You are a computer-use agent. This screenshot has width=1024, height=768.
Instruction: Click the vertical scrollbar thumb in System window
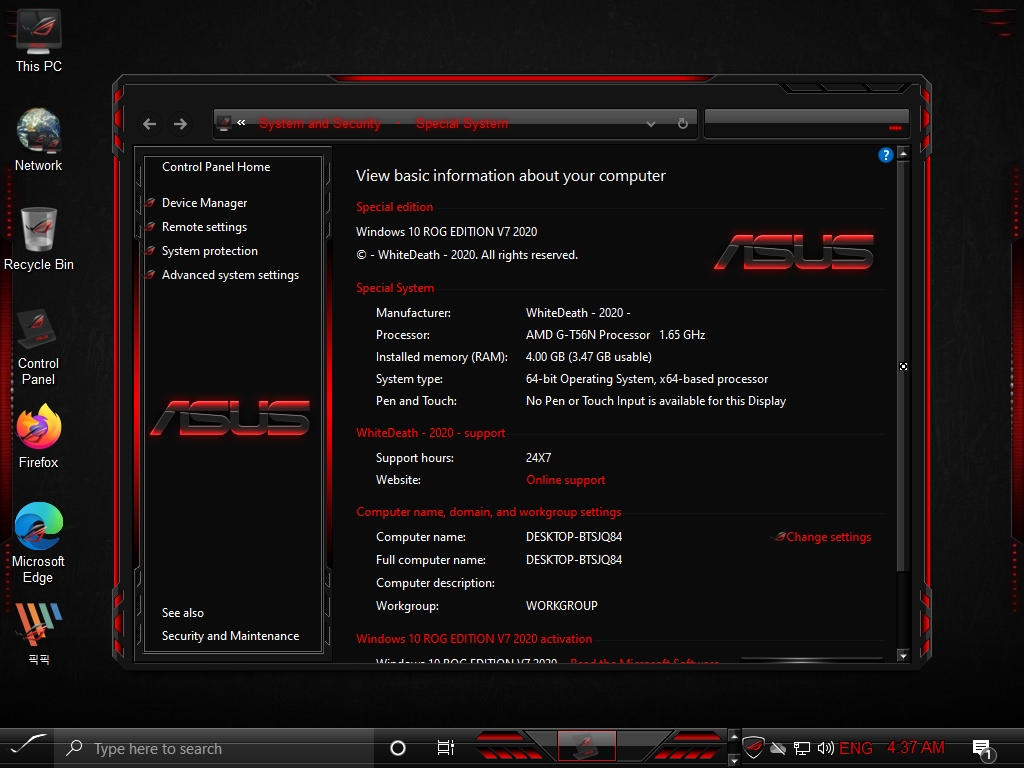click(x=903, y=366)
